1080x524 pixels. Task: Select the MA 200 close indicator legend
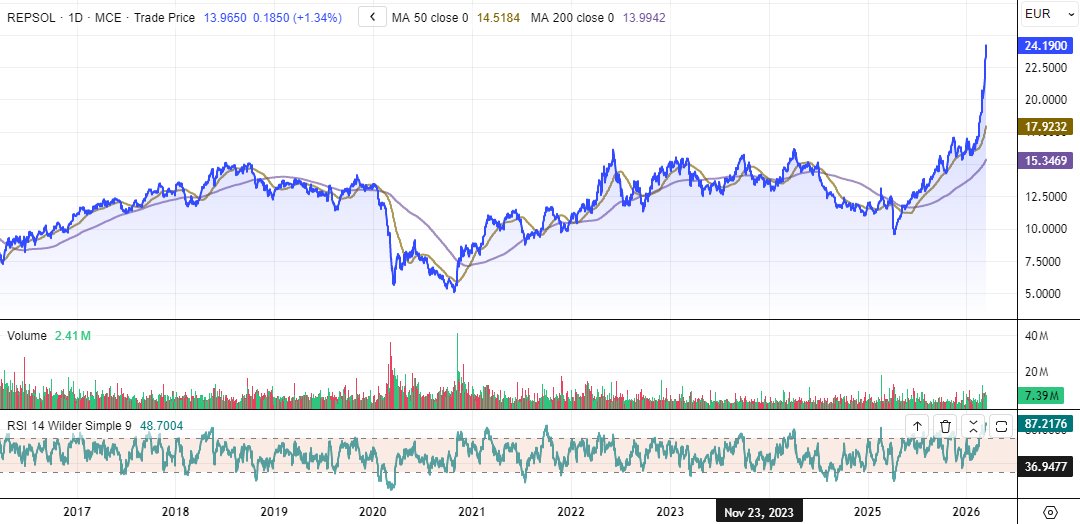pos(572,18)
